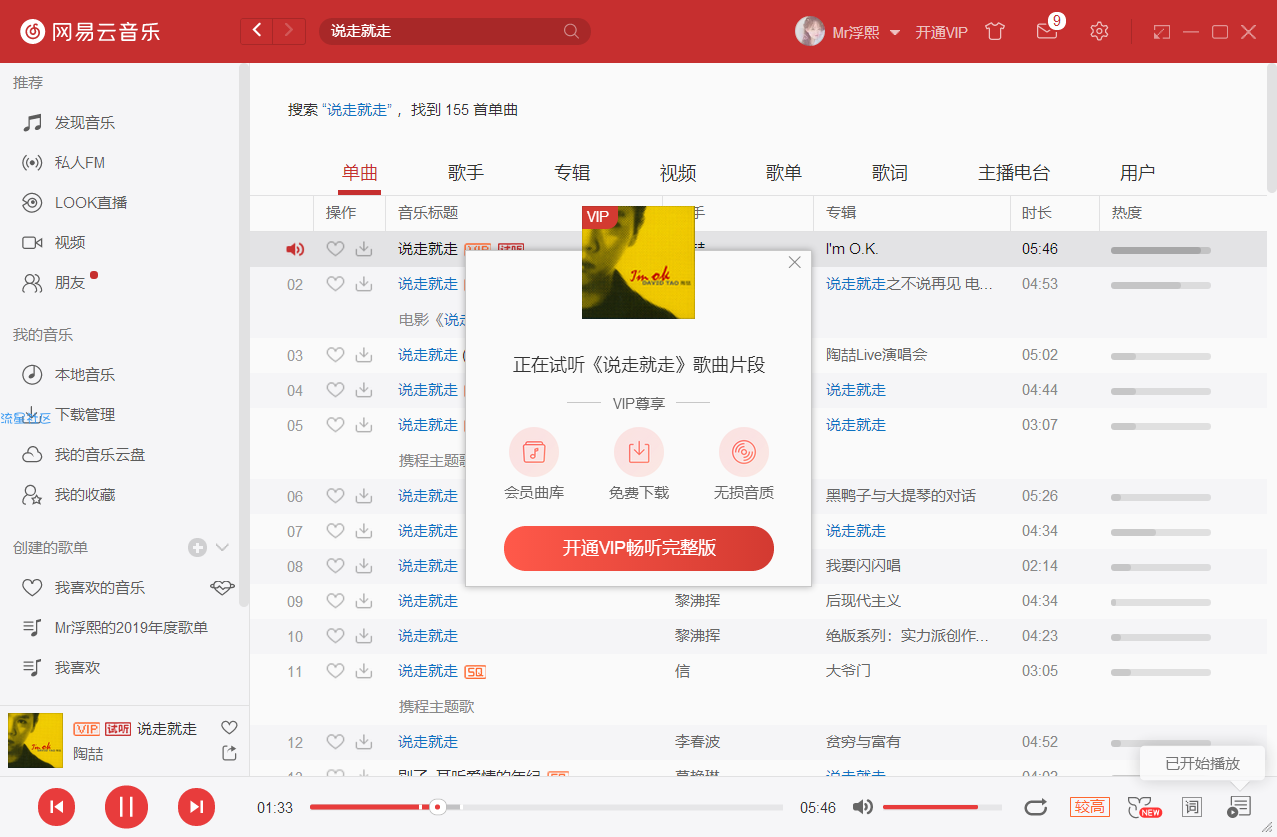
Task: Switch to mini mode window icon
Action: [x=1161, y=32]
